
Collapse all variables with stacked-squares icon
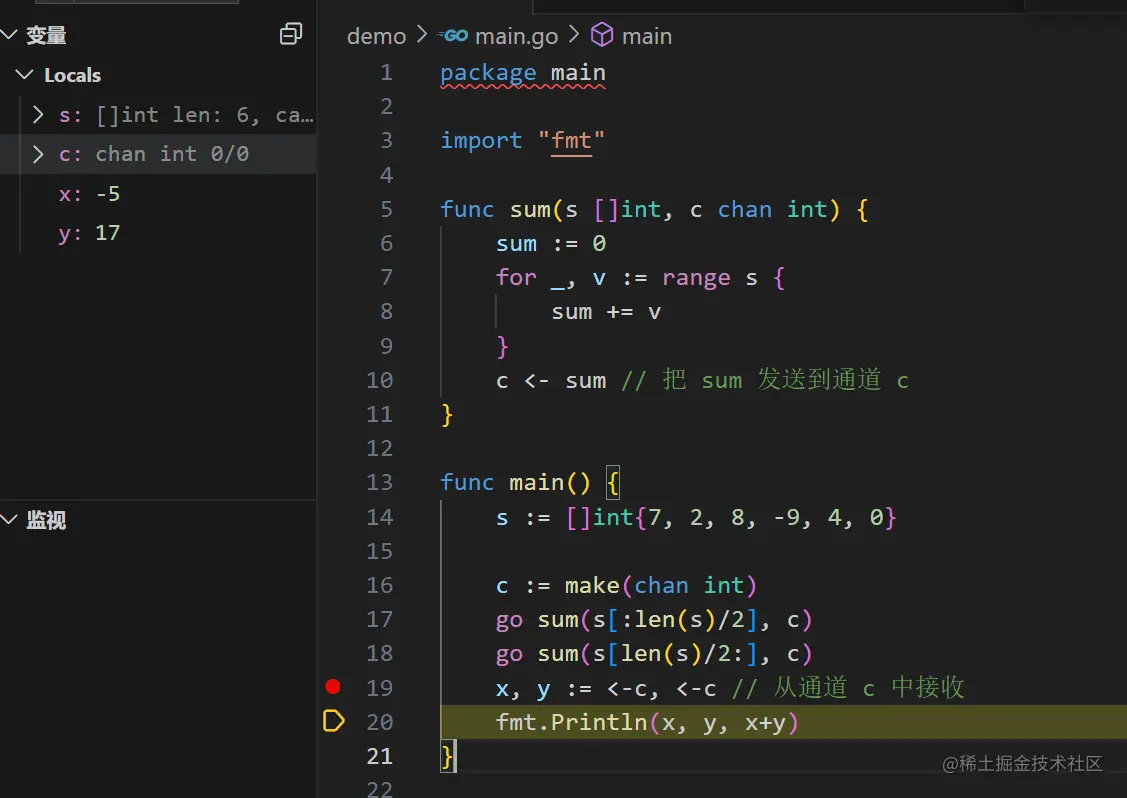click(x=290, y=34)
